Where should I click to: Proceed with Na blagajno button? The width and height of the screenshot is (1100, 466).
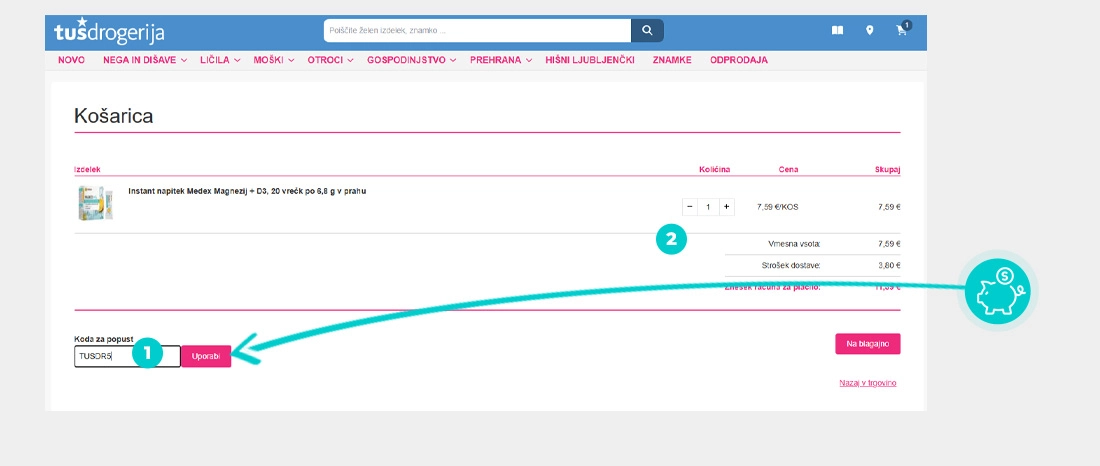point(867,344)
